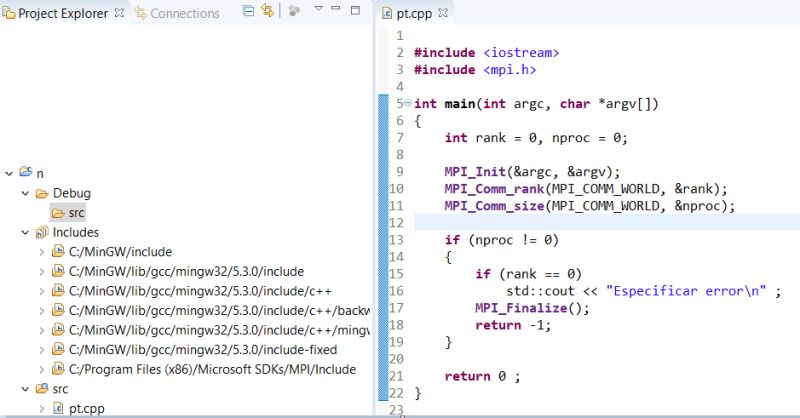800x418 pixels.
Task: Click the Project Explorer tab icon
Action: 9,13
